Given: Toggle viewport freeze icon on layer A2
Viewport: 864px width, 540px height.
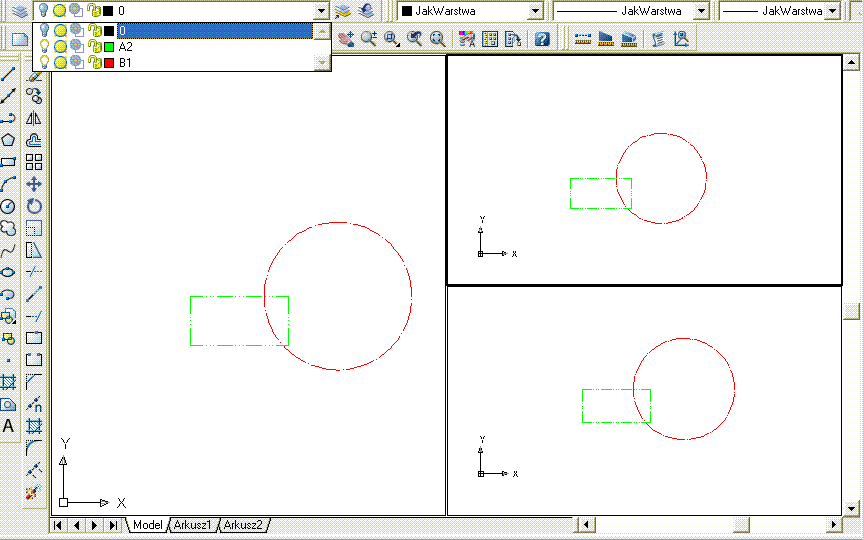Looking at the screenshot, I should 77,47.
